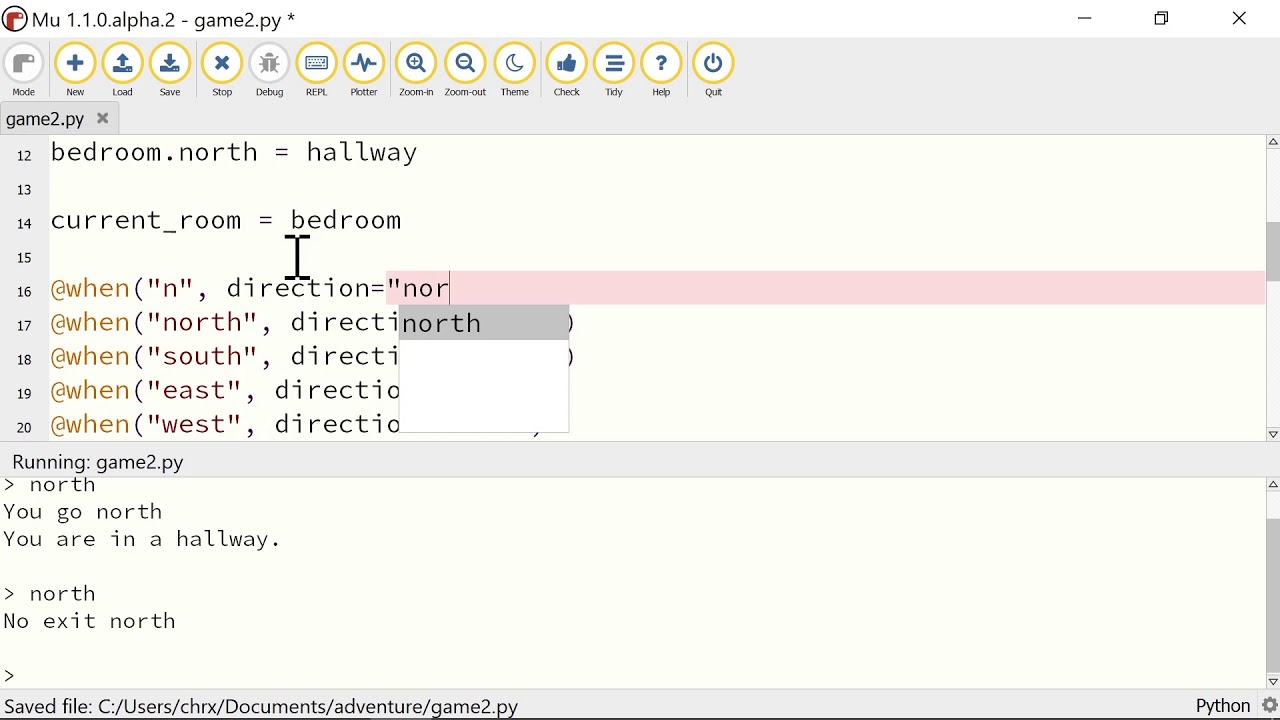Zoom-in the editor text
Image resolution: width=1280 pixels, height=720 pixels.
(x=417, y=70)
